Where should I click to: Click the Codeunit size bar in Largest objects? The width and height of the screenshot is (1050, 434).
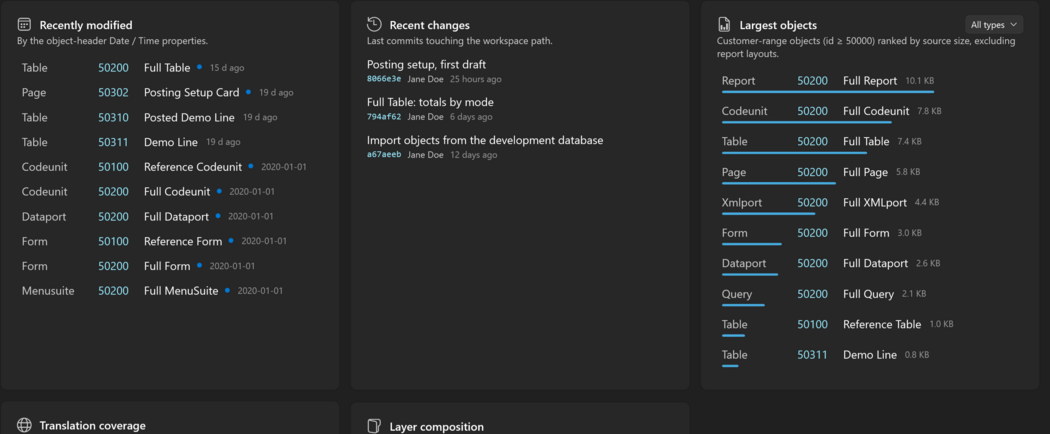(806, 122)
